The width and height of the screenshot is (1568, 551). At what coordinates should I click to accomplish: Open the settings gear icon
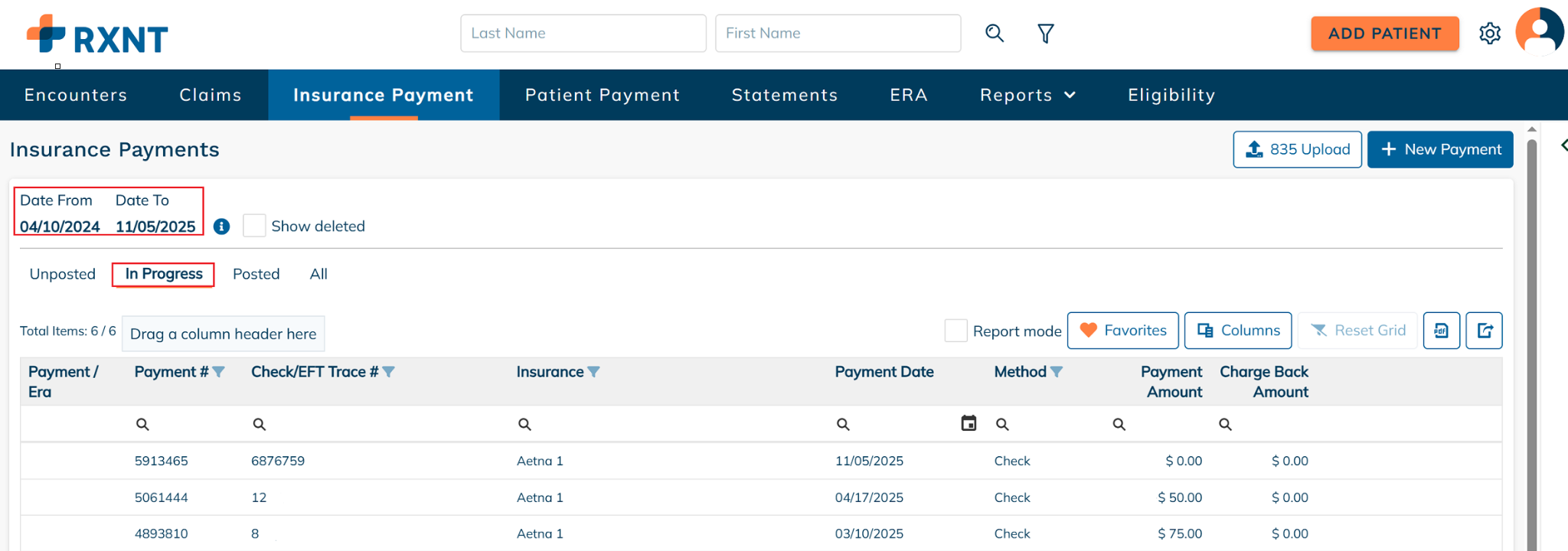tap(1489, 34)
